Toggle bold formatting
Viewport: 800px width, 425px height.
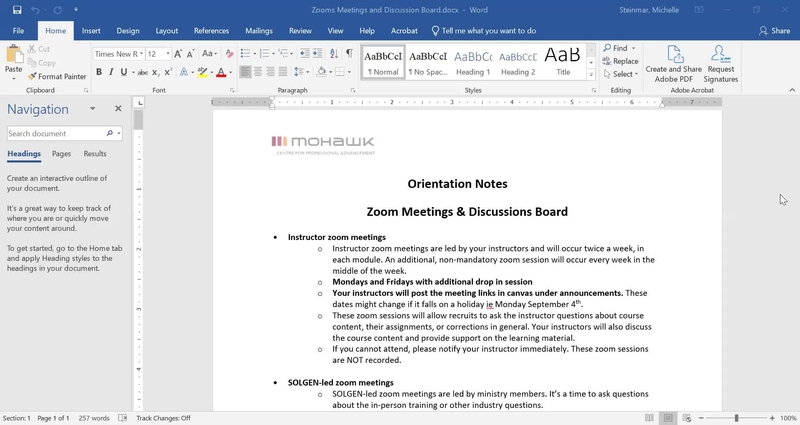[x=99, y=72]
